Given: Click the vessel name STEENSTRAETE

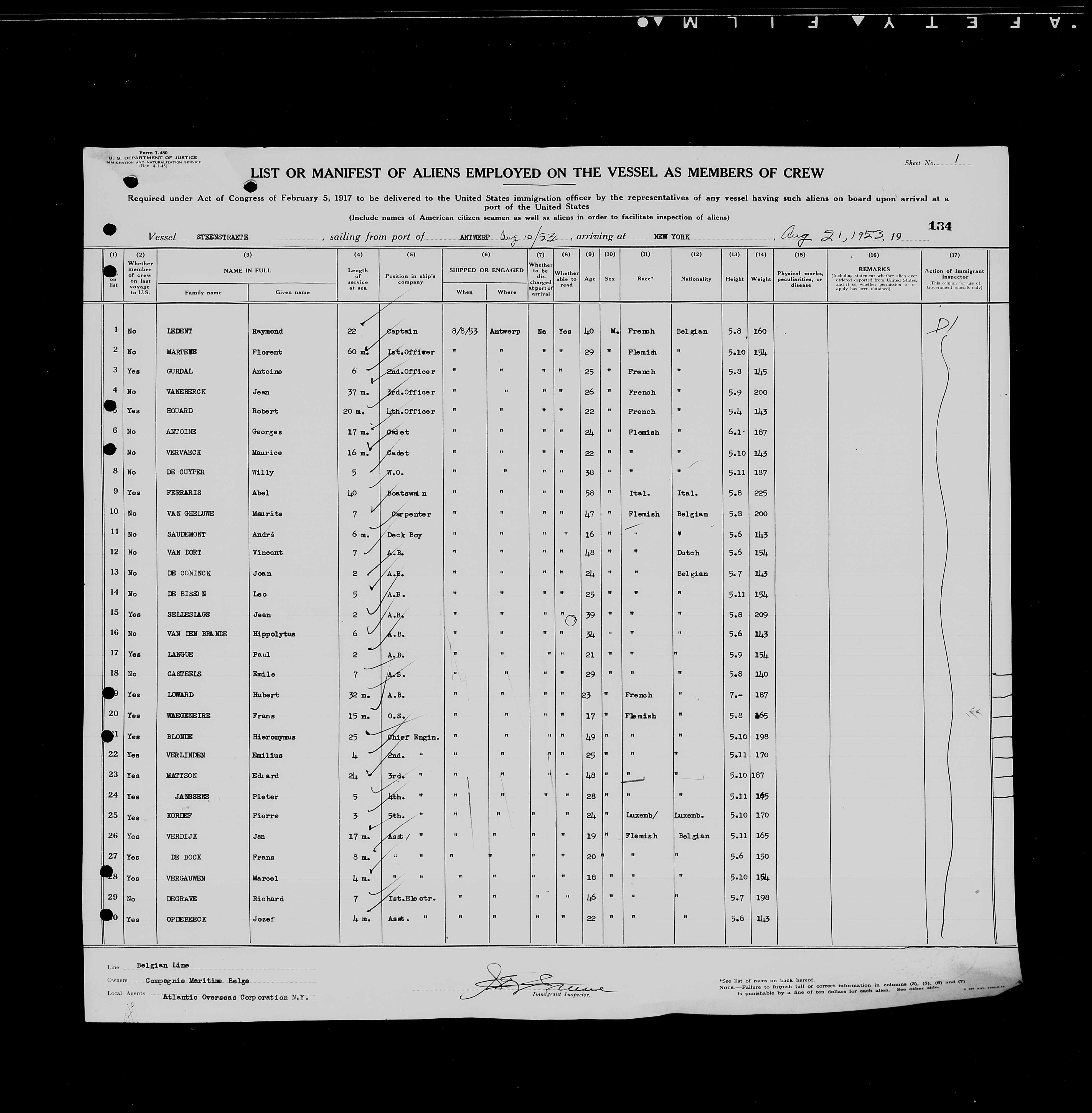Looking at the screenshot, I should tap(222, 237).
